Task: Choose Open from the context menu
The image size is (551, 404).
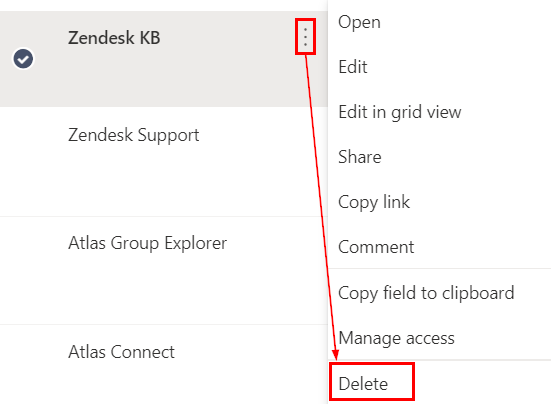Action: pos(359,22)
